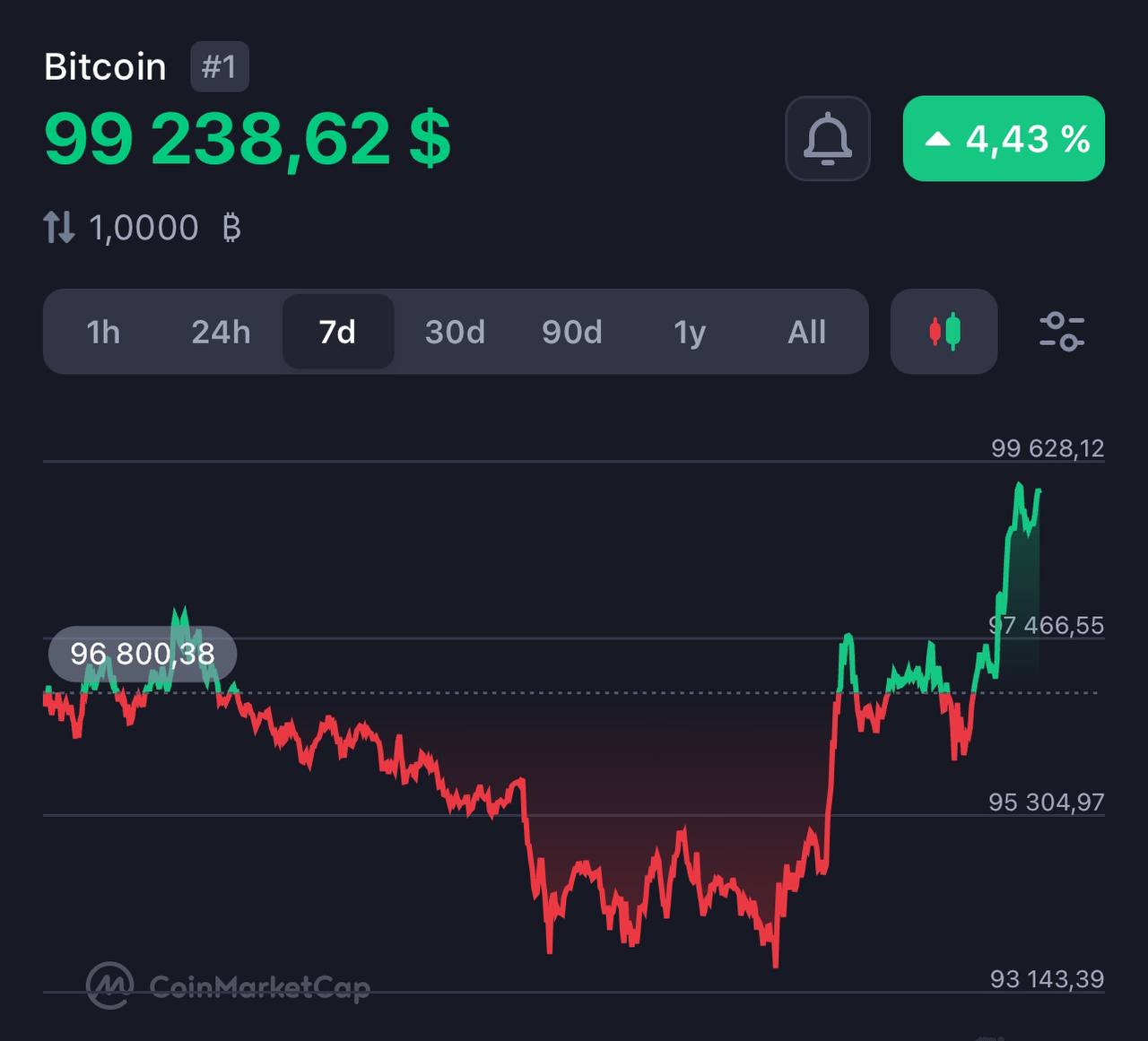Tap the chart's latest green peak

(x=1019, y=487)
